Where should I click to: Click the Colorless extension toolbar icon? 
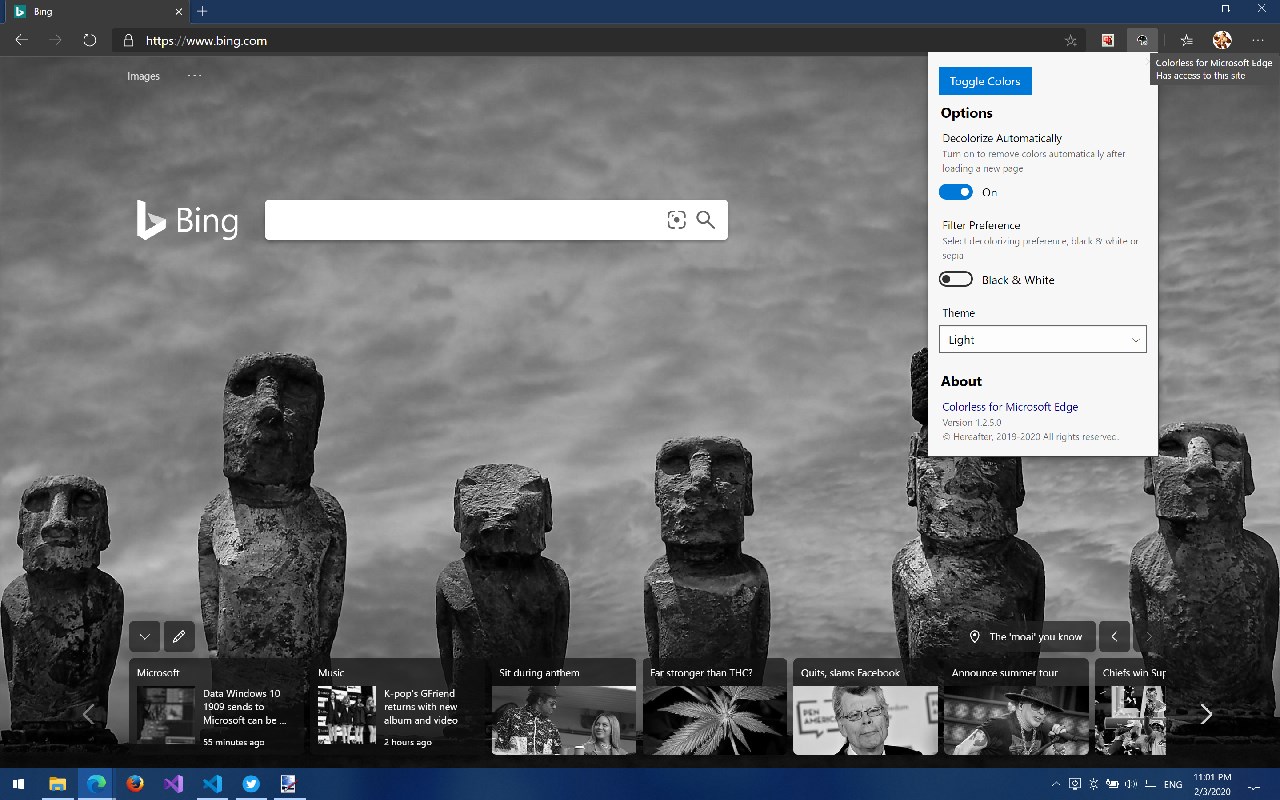click(x=1142, y=41)
